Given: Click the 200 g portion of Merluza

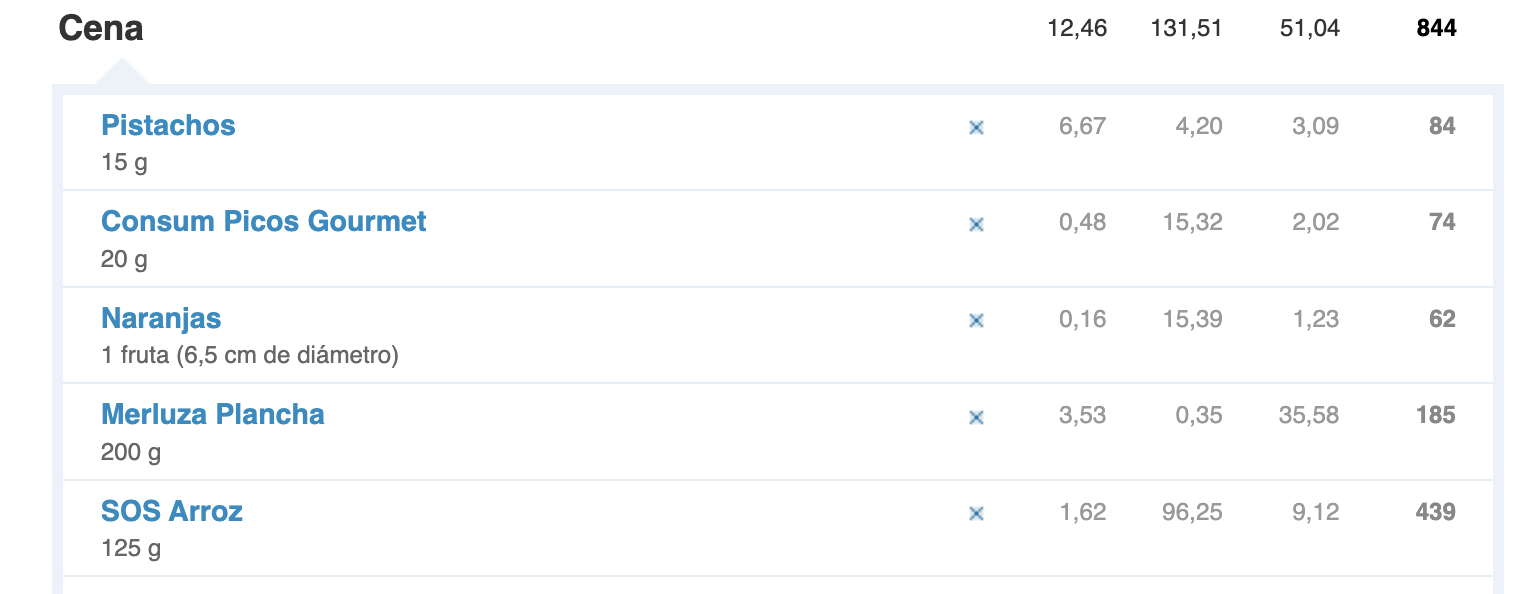Looking at the screenshot, I should [131, 452].
